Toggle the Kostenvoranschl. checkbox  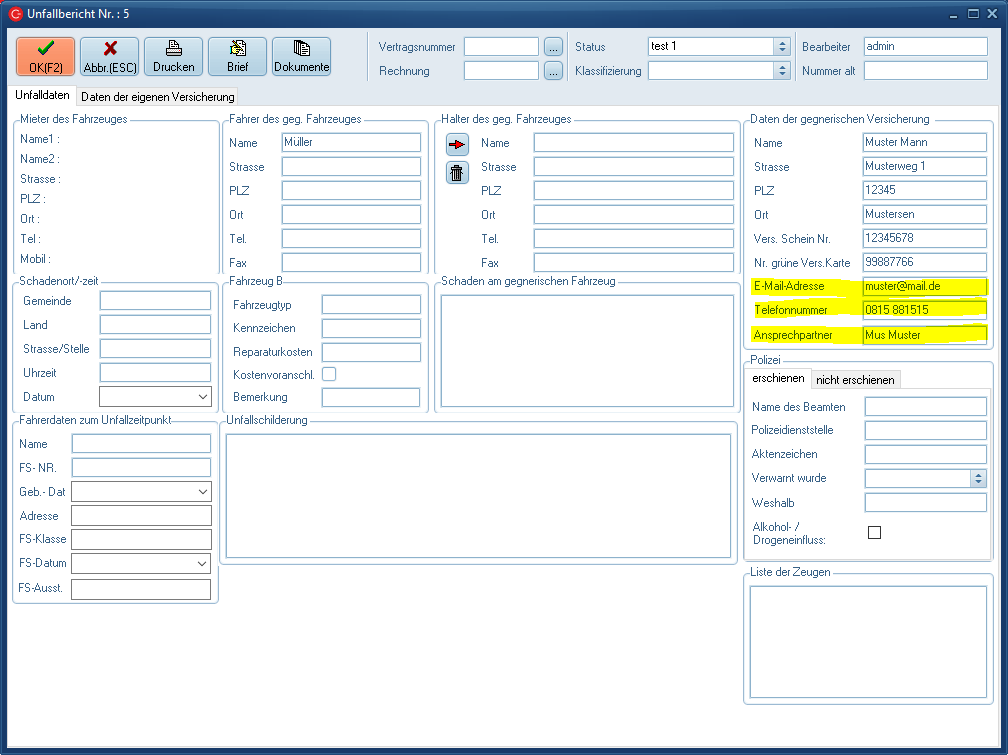329,374
